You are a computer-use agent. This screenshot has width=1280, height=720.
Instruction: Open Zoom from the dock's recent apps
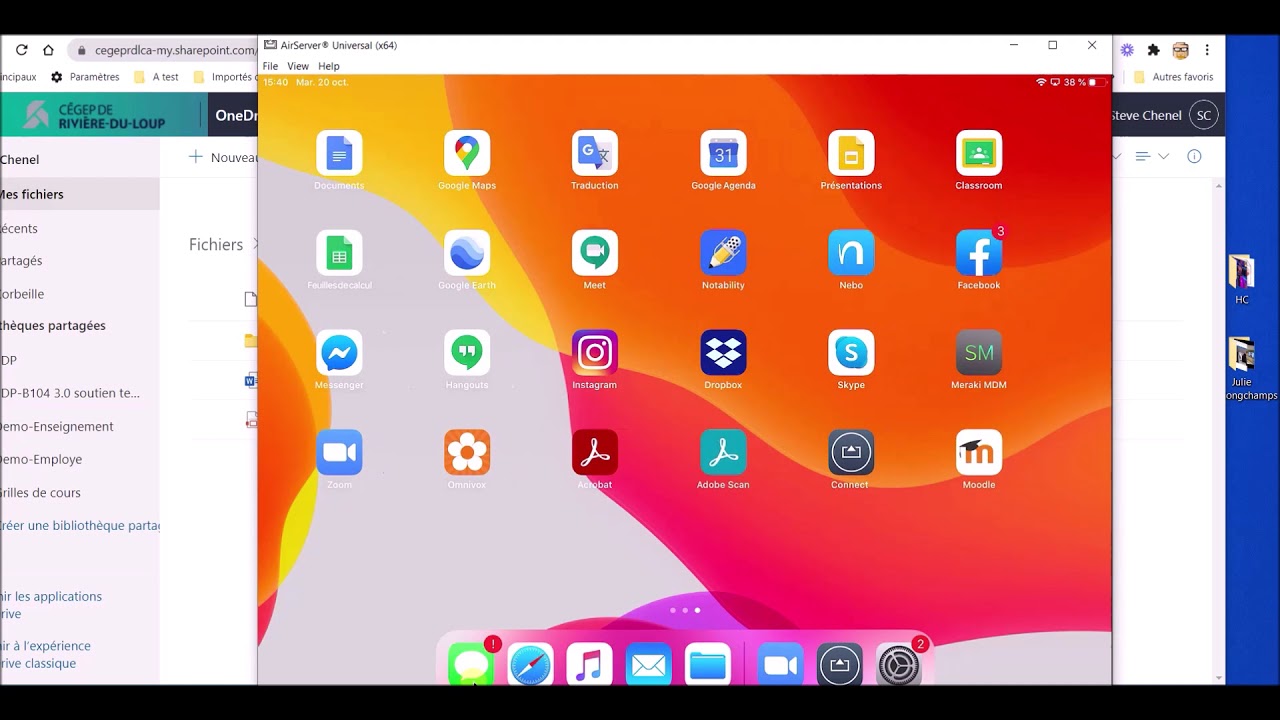click(780, 665)
